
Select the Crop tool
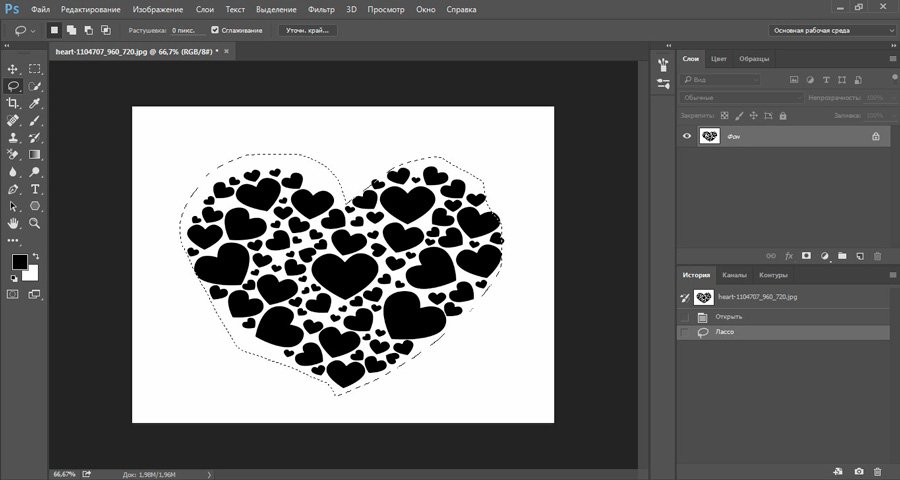(x=14, y=103)
